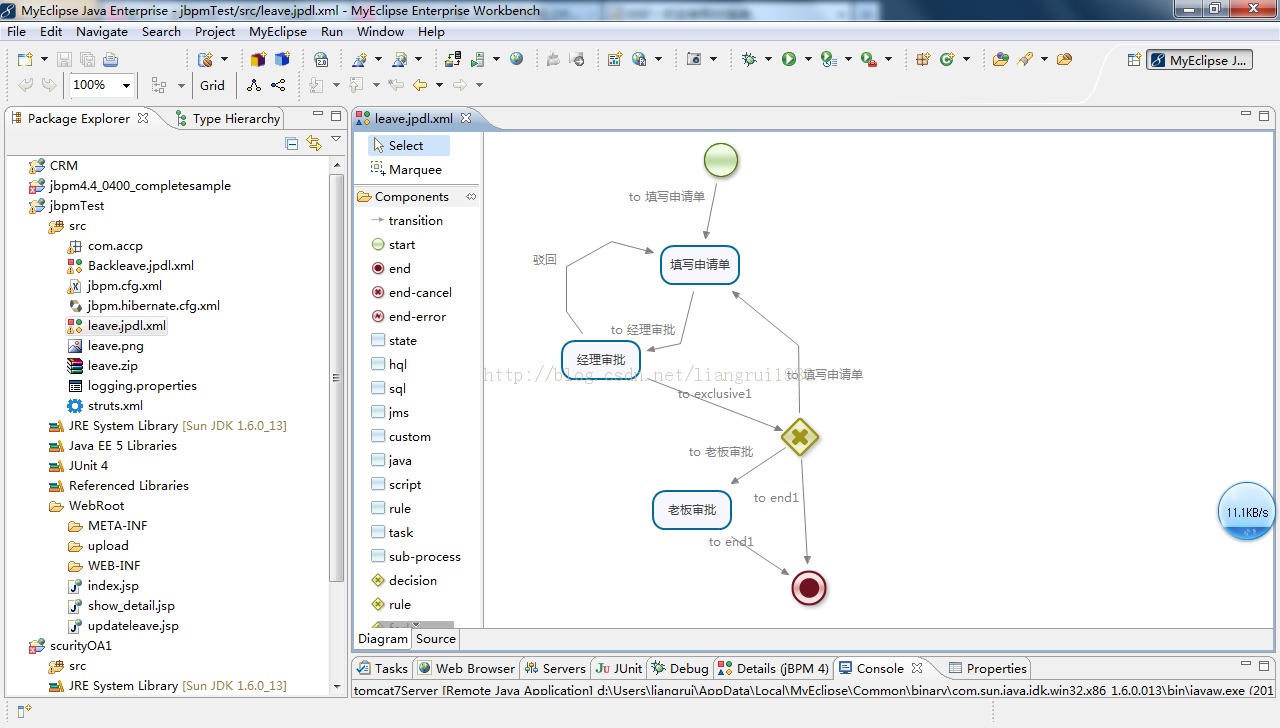Toggle Link with Editor in Package Explorer
The height and width of the screenshot is (728, 1280).
[x=314, y=144]
